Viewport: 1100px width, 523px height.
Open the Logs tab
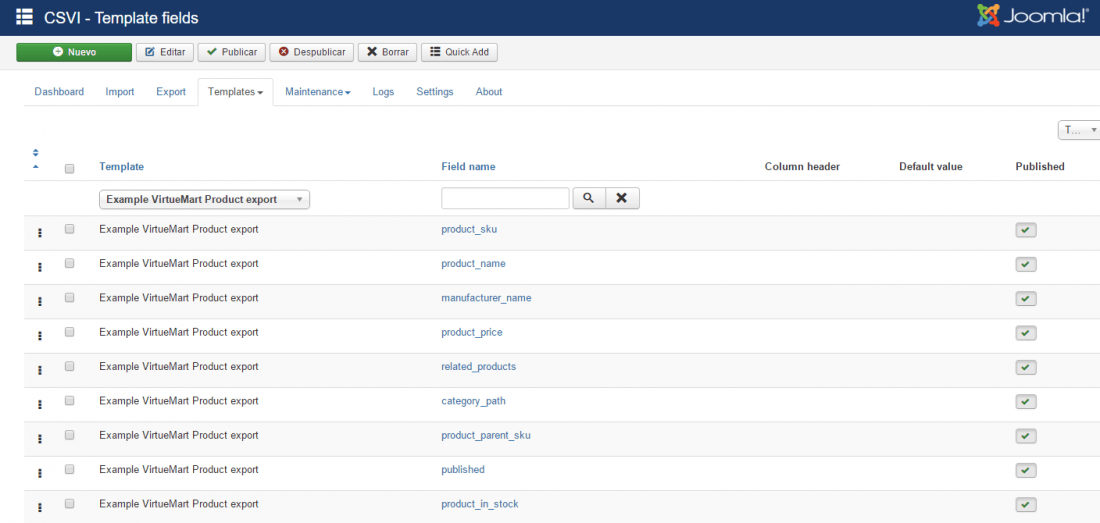383,92
